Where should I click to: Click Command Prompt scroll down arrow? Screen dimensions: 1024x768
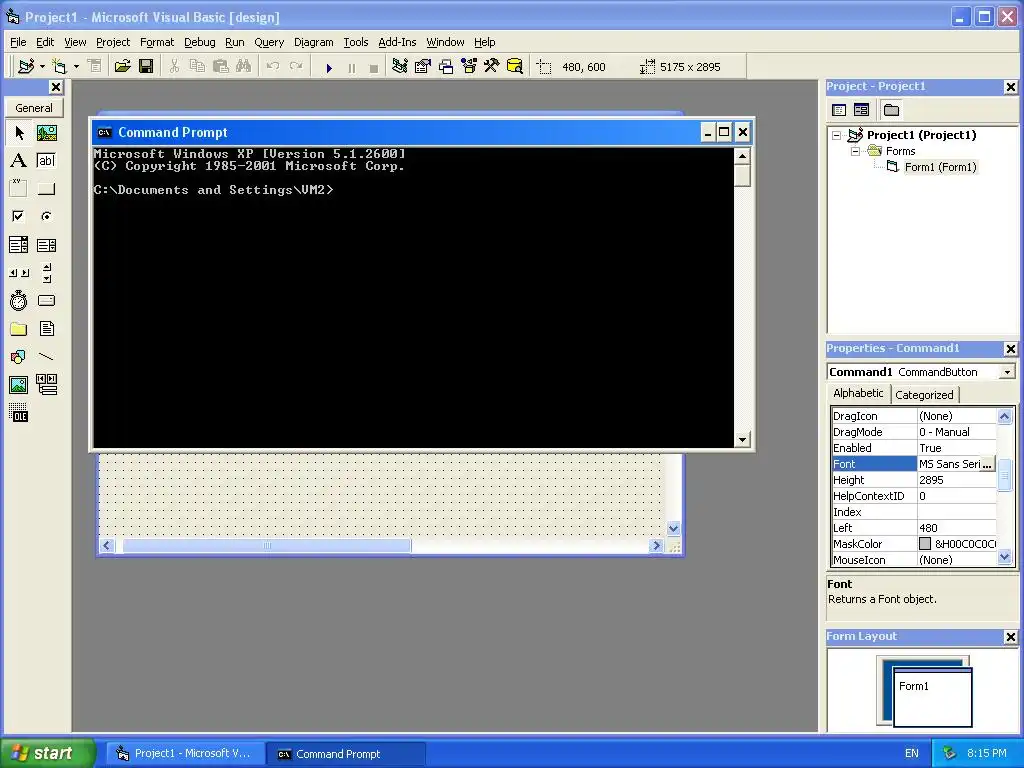coord(742,440)
